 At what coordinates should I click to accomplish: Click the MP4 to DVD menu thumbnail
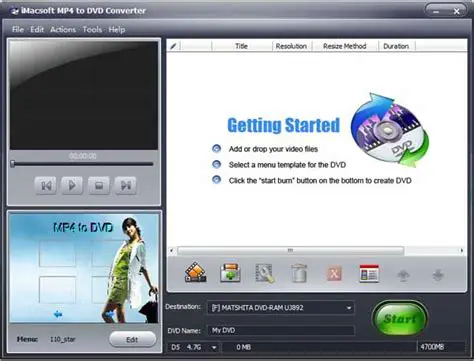tap(84, 268)
